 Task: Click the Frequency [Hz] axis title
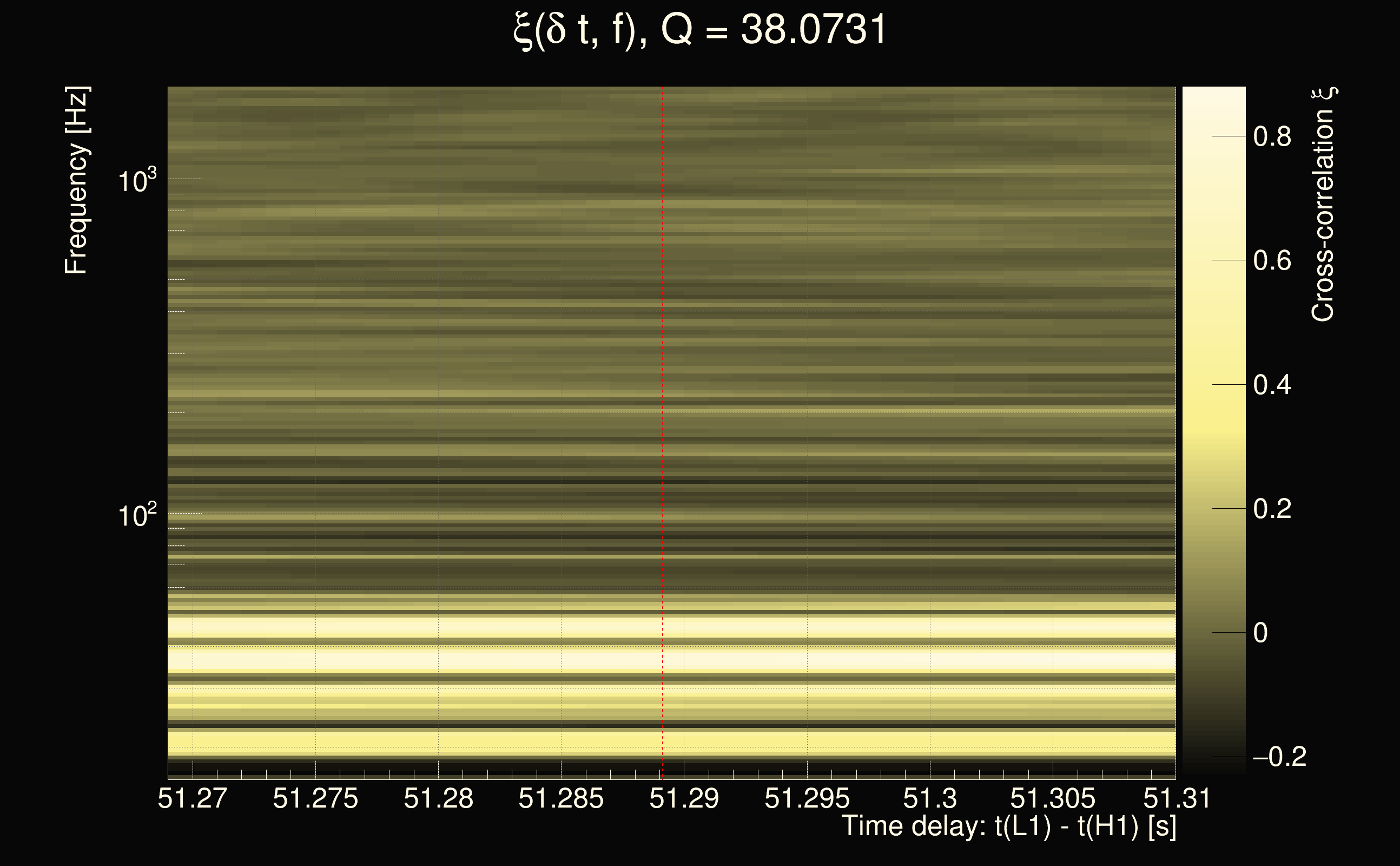pos(76,180)
